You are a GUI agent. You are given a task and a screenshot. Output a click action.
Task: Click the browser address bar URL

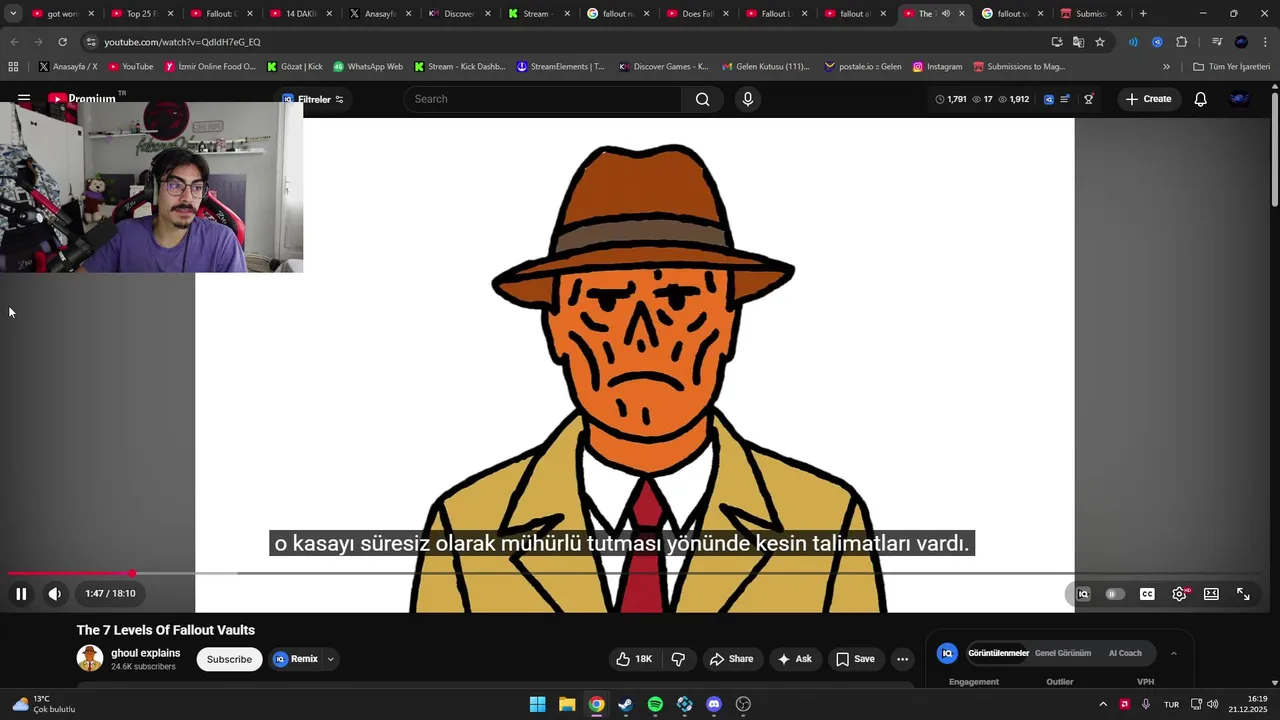182,42
